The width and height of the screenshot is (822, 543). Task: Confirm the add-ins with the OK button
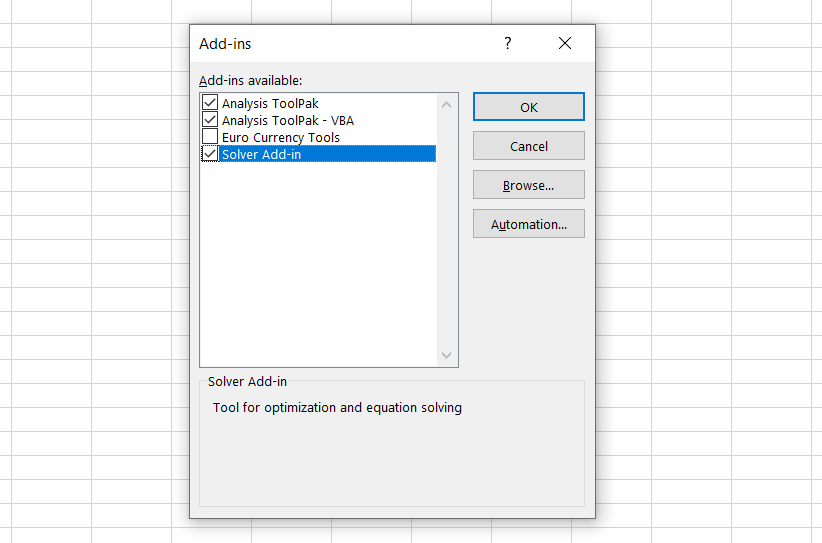pos(528,107)
